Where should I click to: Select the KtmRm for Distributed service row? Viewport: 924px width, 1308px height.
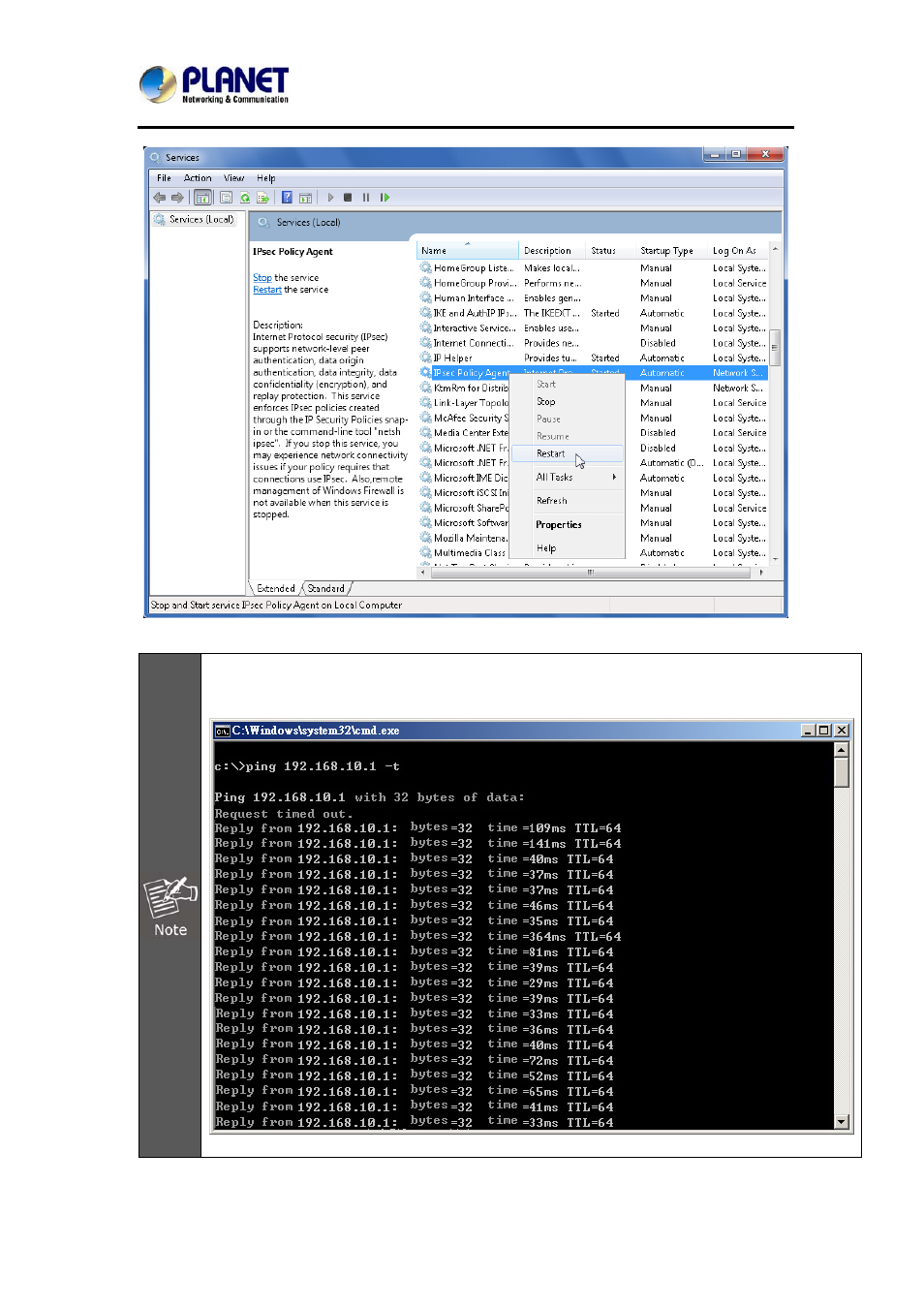[x=593, y=389]
